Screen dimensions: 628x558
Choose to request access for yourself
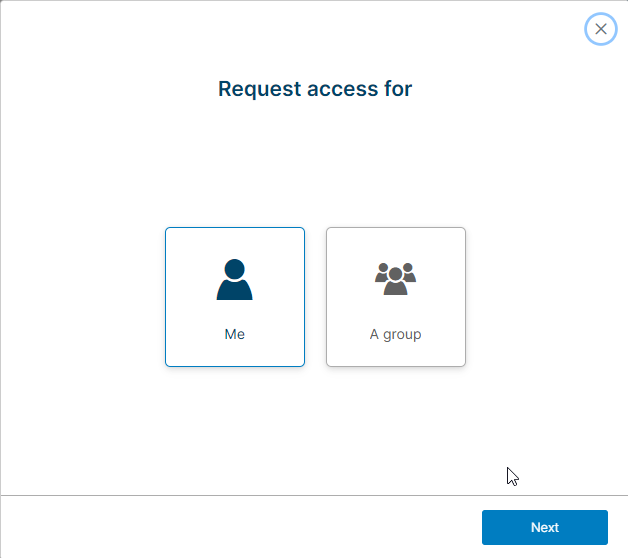[235, 297]
